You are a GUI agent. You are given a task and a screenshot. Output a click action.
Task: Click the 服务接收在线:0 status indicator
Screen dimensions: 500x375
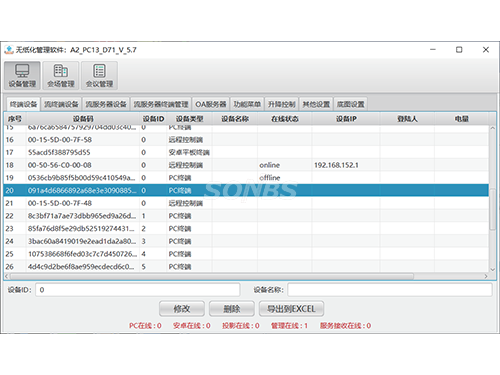point(345,326)
